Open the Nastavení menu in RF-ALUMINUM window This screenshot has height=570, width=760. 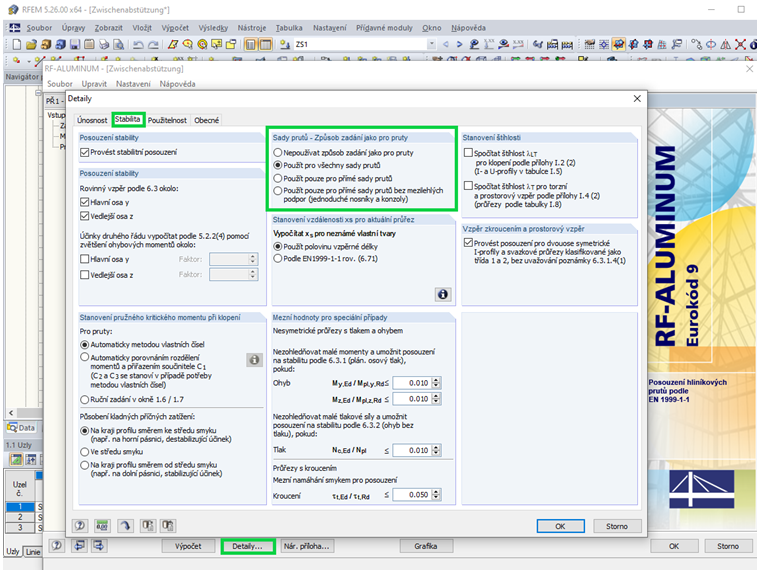click(133, 84)
